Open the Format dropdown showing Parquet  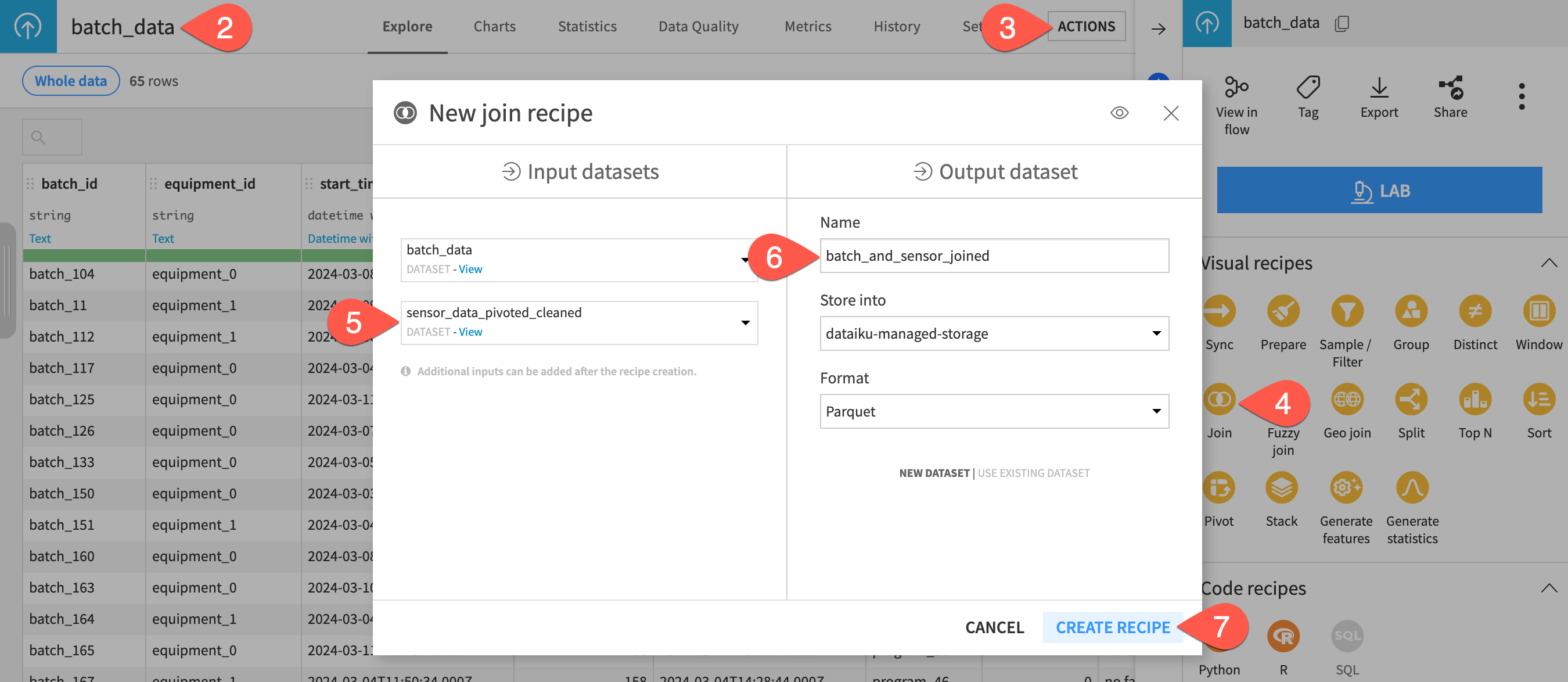994,411
